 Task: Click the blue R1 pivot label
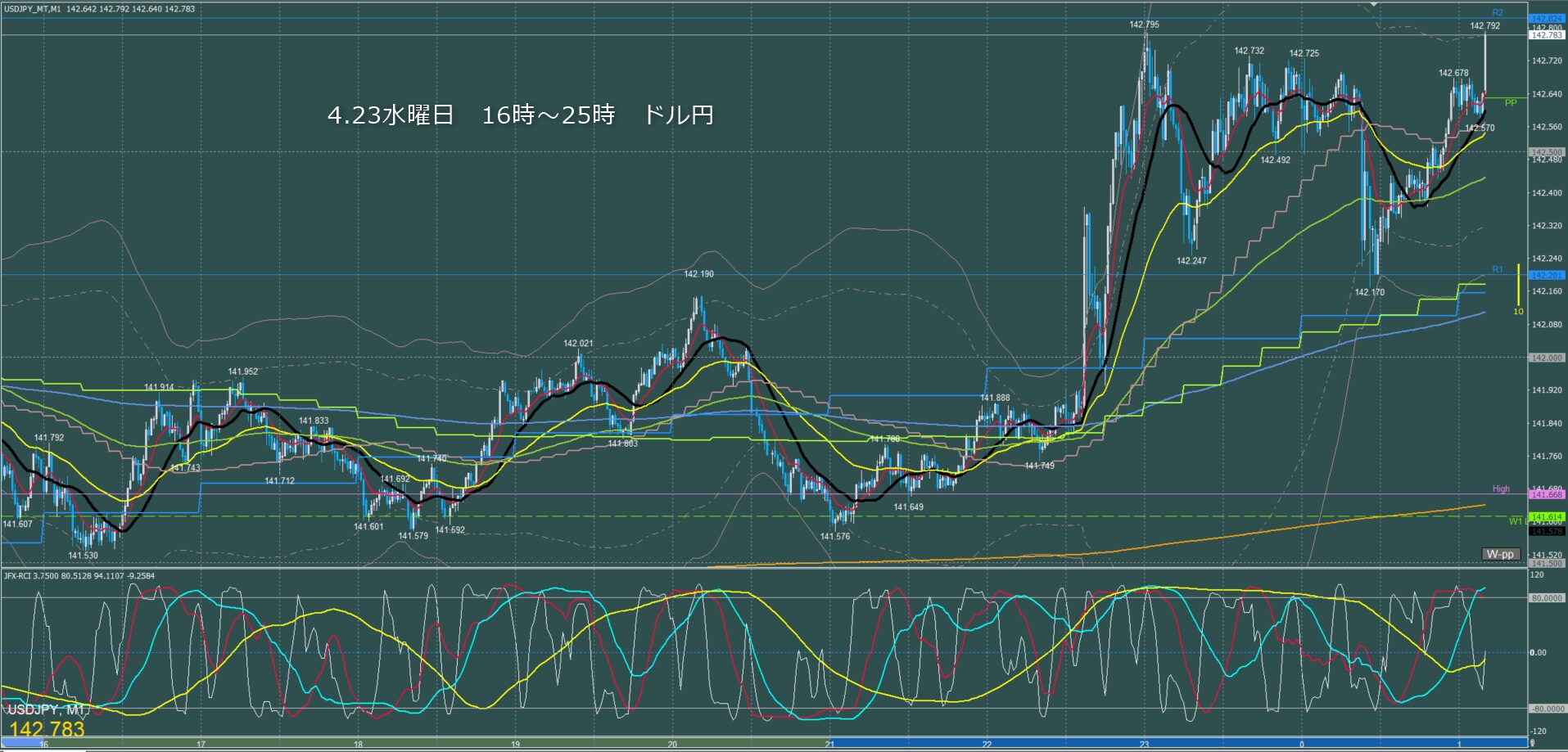[x=1498, y=269]
